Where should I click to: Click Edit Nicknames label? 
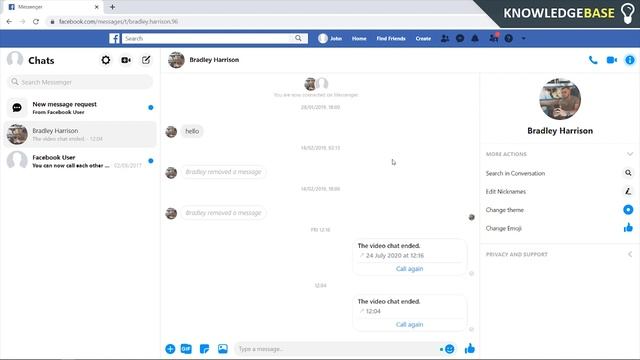(x=506, y=191)
